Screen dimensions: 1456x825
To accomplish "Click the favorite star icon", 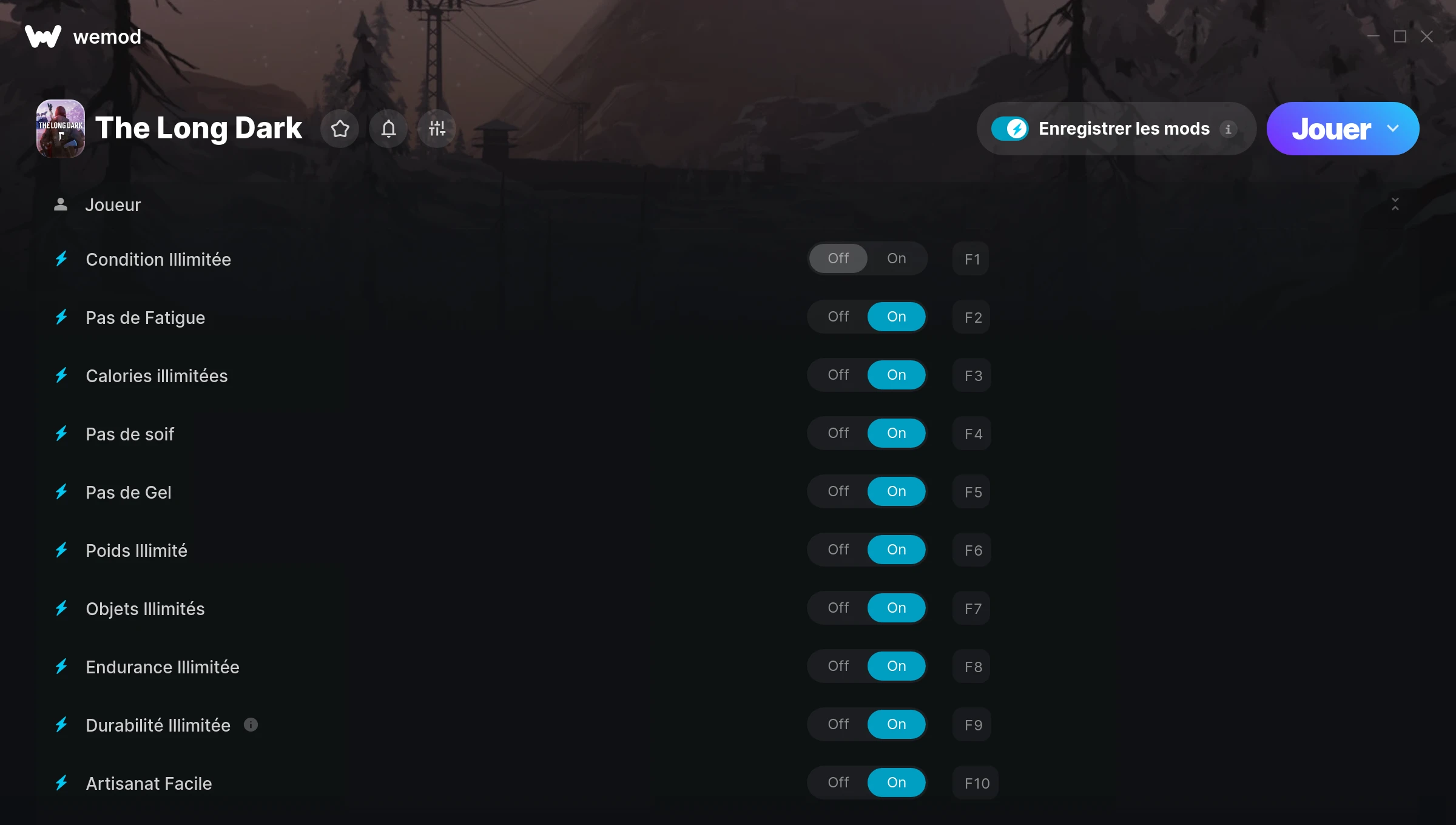I will (x=340, y=129).
